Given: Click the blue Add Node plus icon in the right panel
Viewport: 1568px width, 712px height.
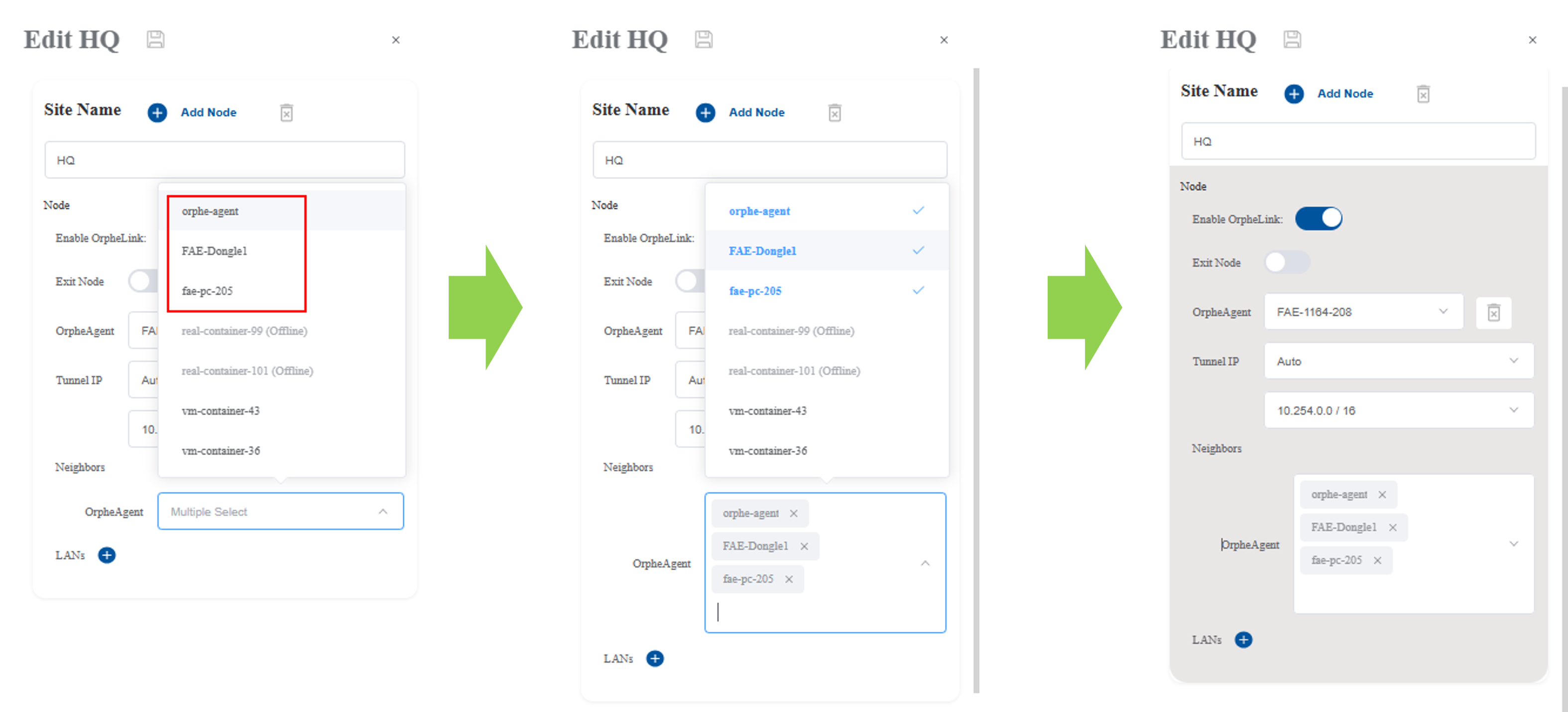Looking at the screenshot, I should pos(1294,94).
